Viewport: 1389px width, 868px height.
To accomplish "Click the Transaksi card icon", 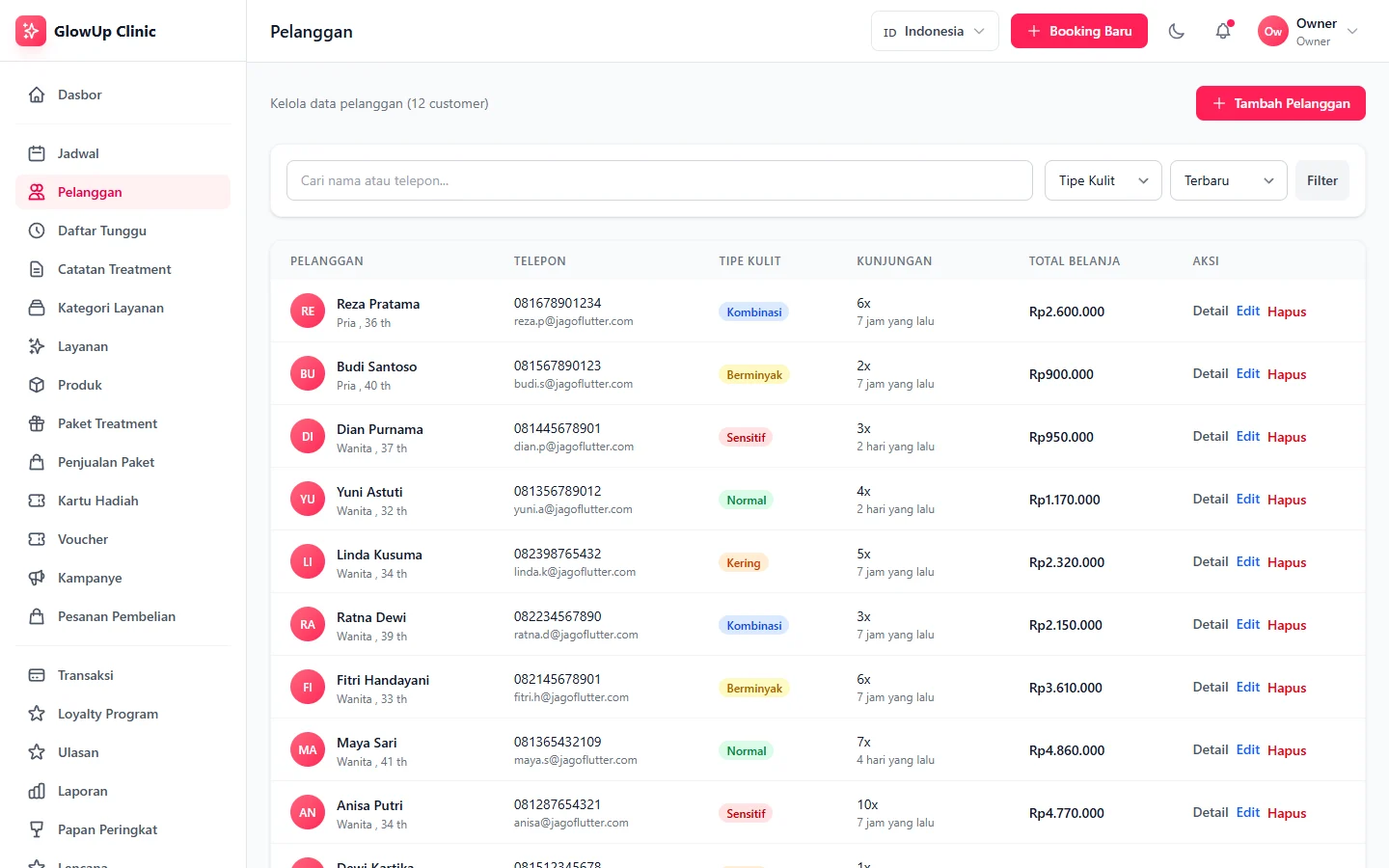I will (37, 675).
